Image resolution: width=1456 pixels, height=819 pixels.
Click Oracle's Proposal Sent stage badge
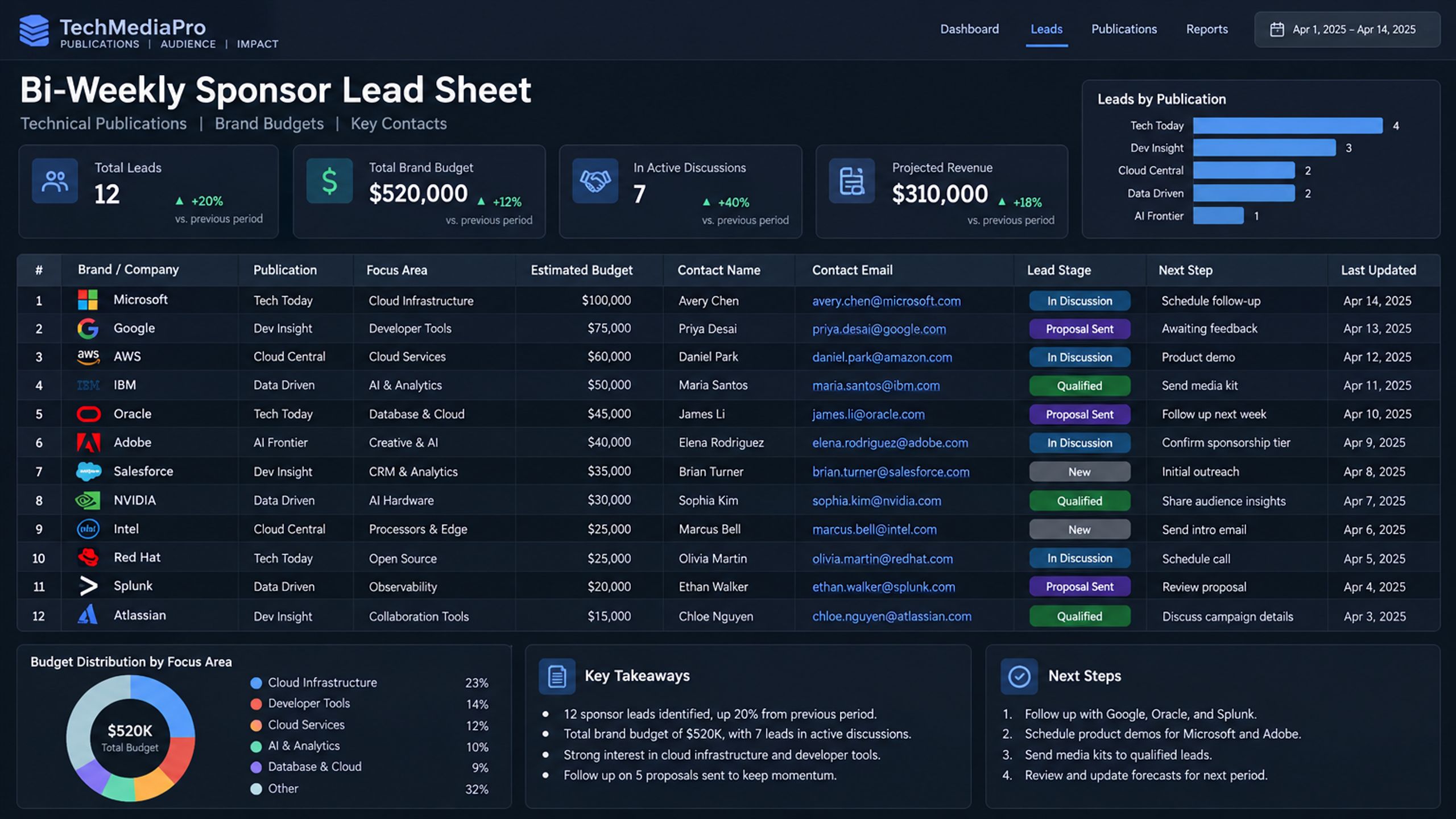(1079, 415)
